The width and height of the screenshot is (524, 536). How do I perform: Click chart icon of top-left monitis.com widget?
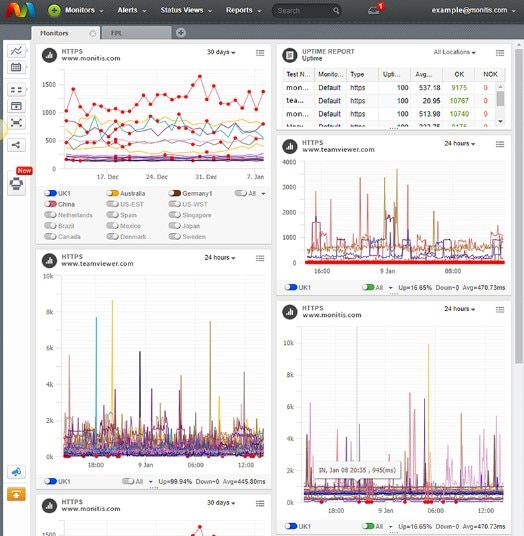49,55
